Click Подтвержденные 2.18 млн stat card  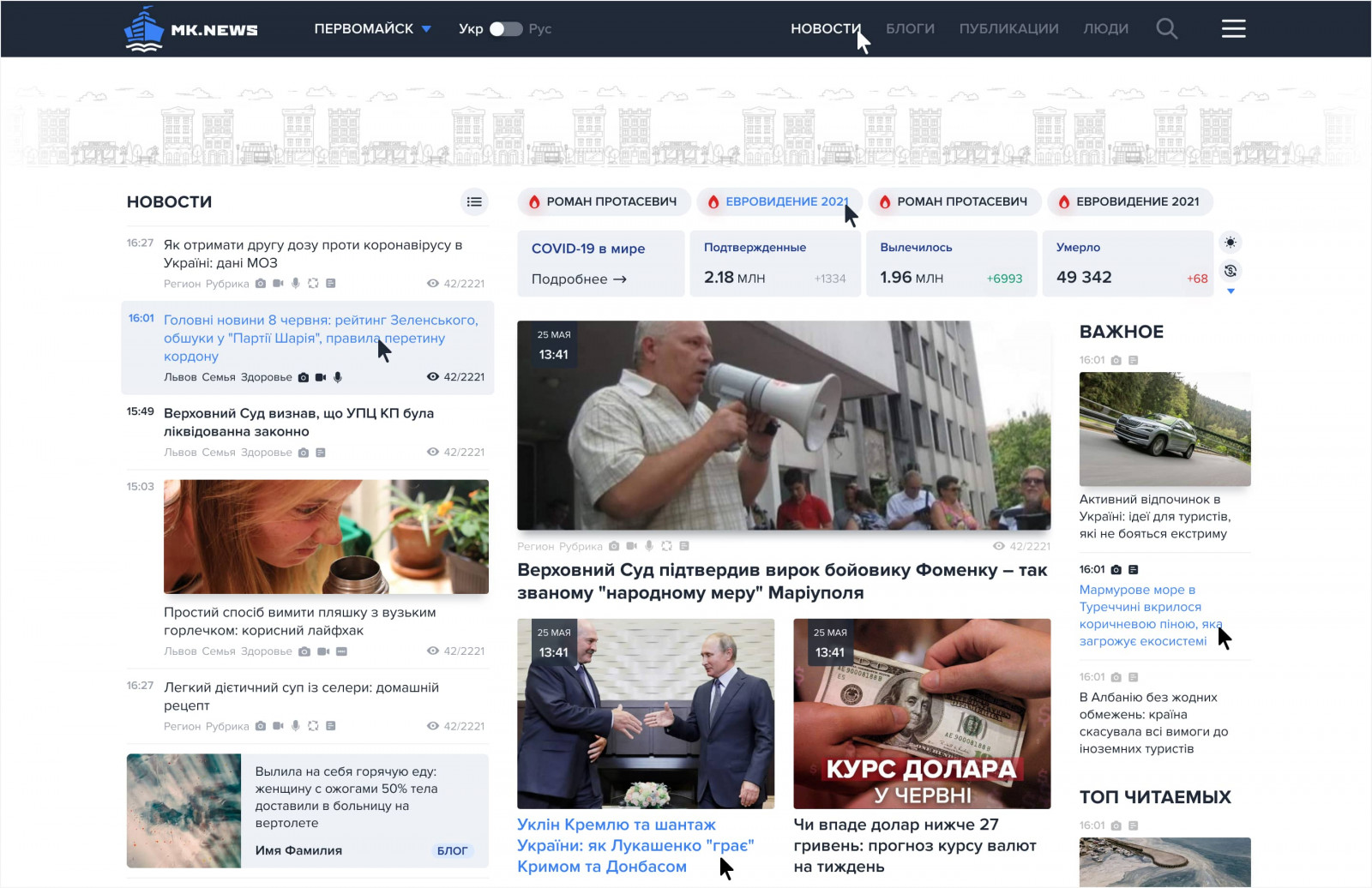pyautogui.click(x=775, y=263)
